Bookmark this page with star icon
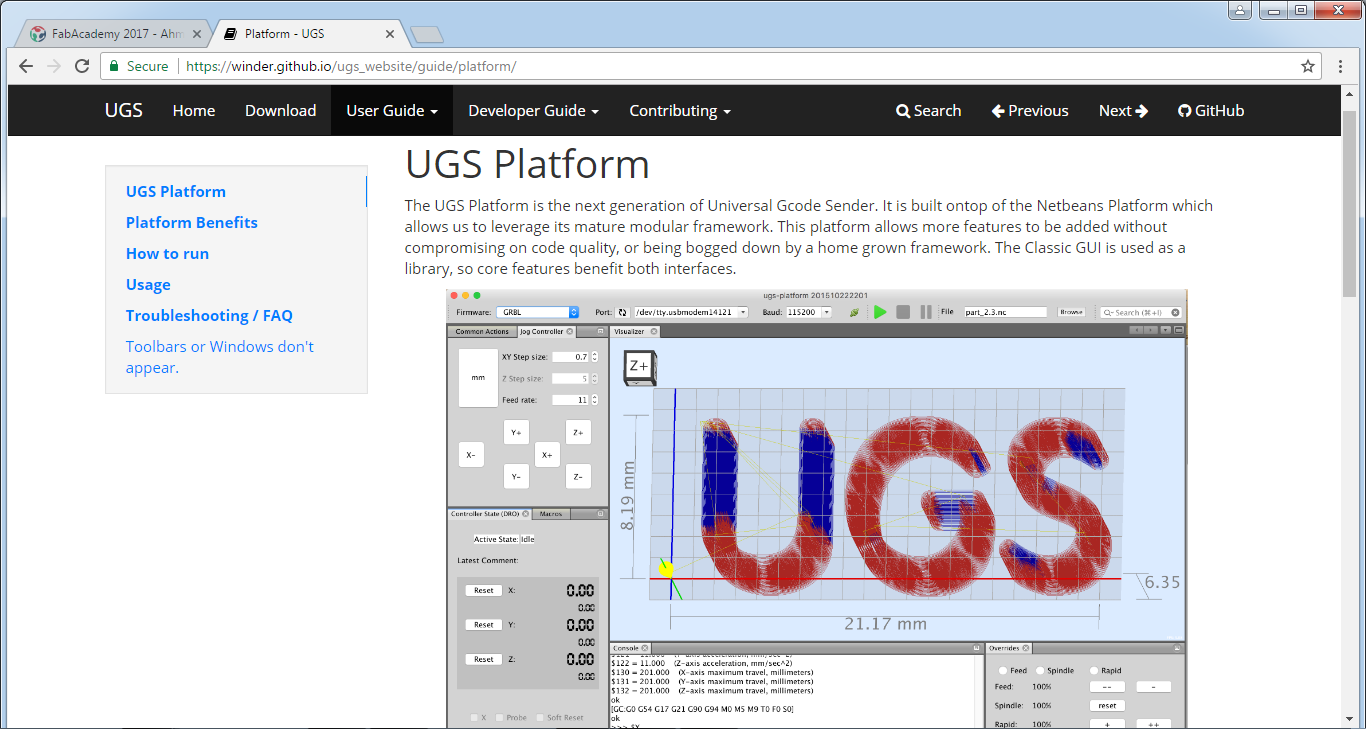1366x729 pixels. (x=1308, y=66)
